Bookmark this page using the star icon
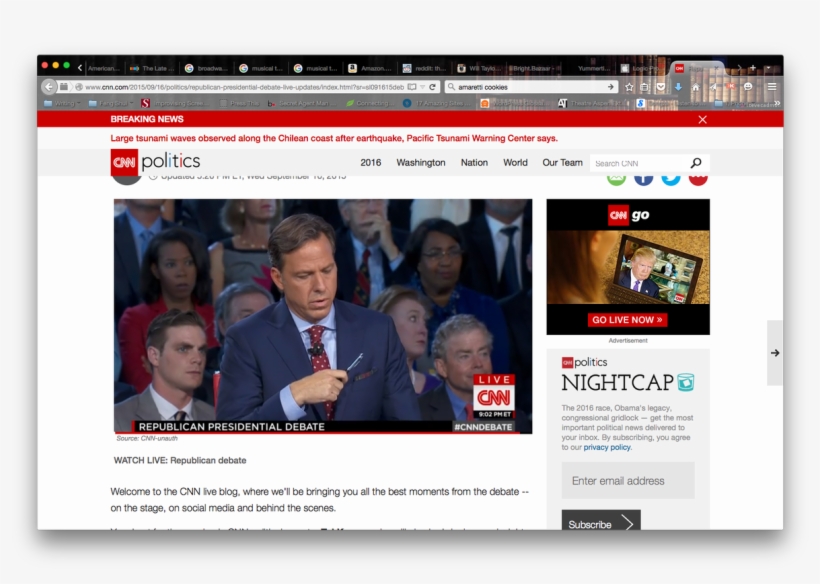 pyautogui.click(x=629, y=87)
